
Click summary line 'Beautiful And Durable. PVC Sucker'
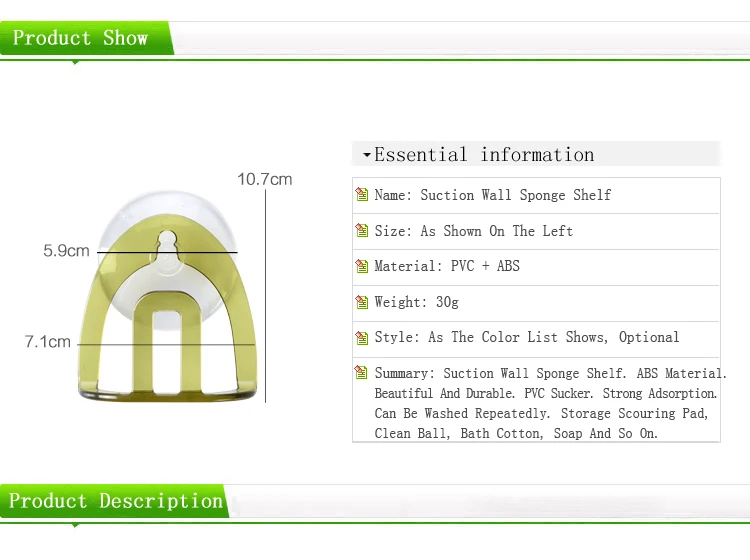pyautogui.click(x=484, y=393)
